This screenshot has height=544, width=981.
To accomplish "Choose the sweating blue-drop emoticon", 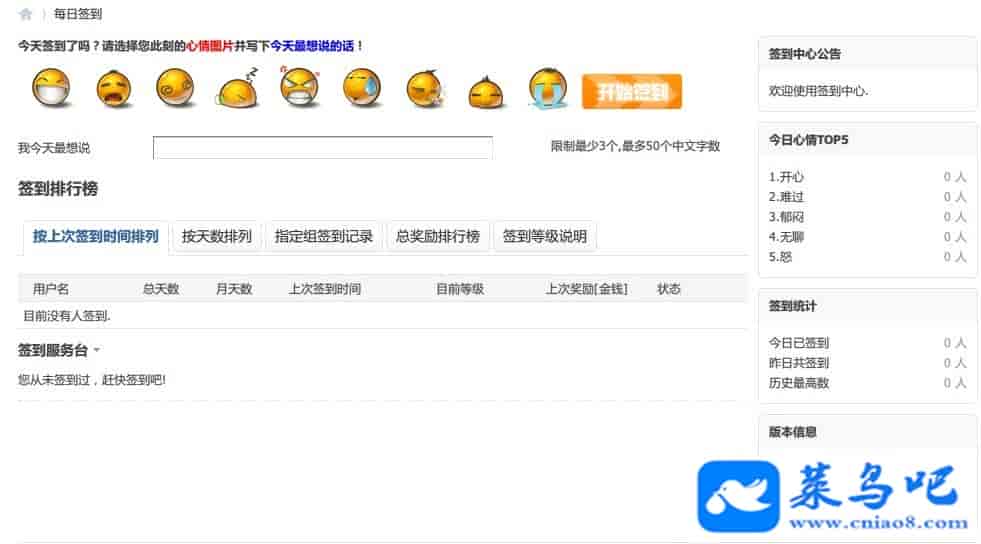I will (x=362, y=88).
